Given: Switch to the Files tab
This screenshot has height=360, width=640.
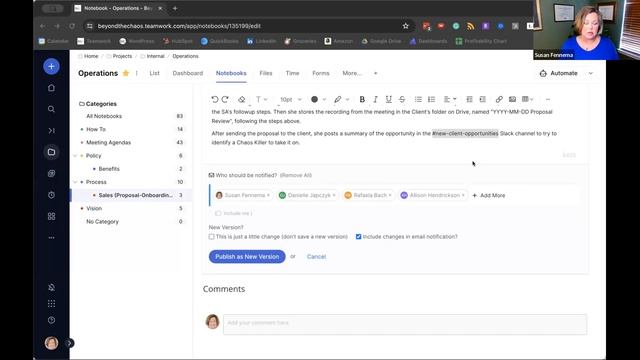Looking at the screenshot, I should click(x=266, y=73).
